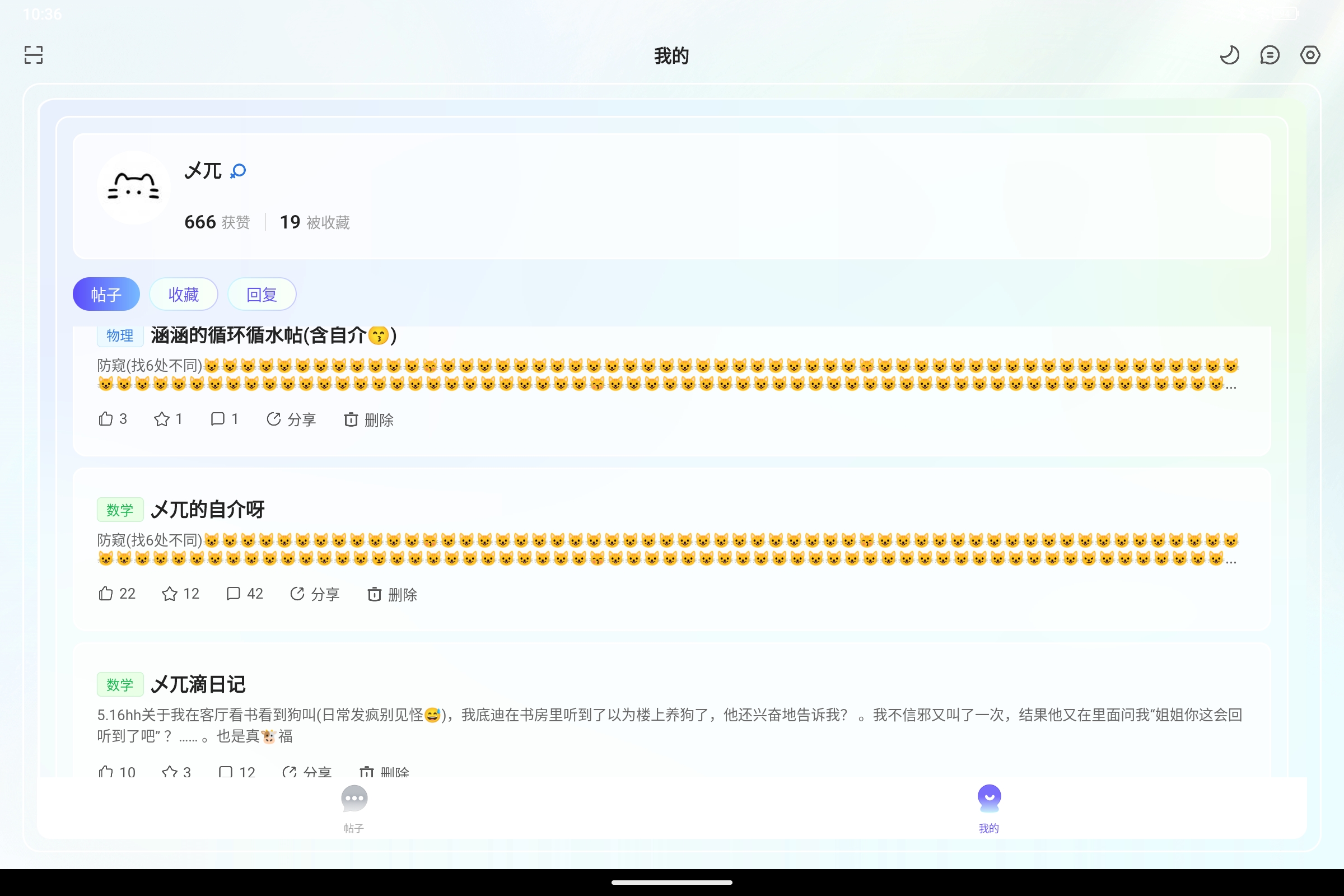Go to 帖子 in bottom navigation

pos(354,809)
